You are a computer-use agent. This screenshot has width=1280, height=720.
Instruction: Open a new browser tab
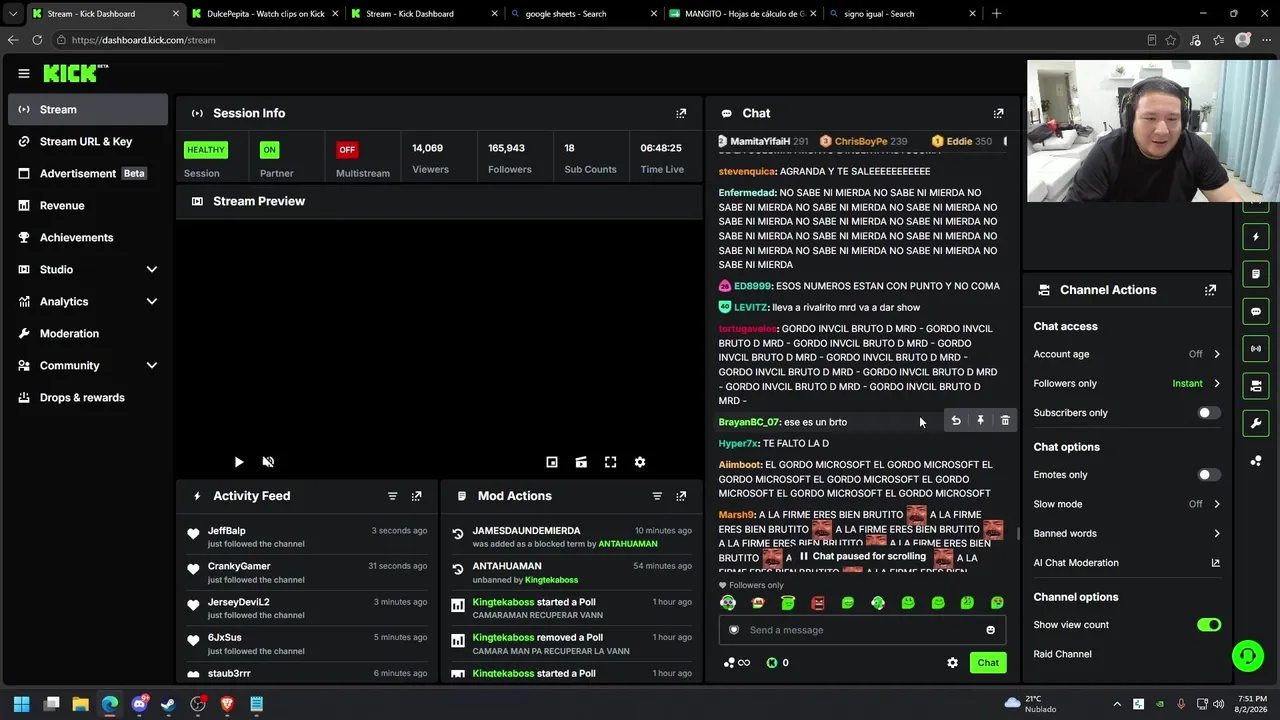tap(996, 14)
